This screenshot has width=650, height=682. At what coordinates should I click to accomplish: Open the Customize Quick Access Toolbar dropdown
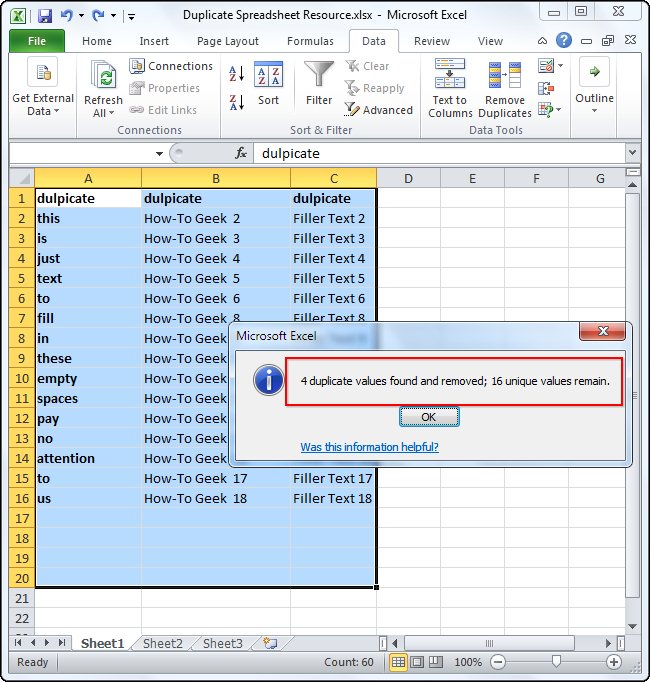pos(131,17)
